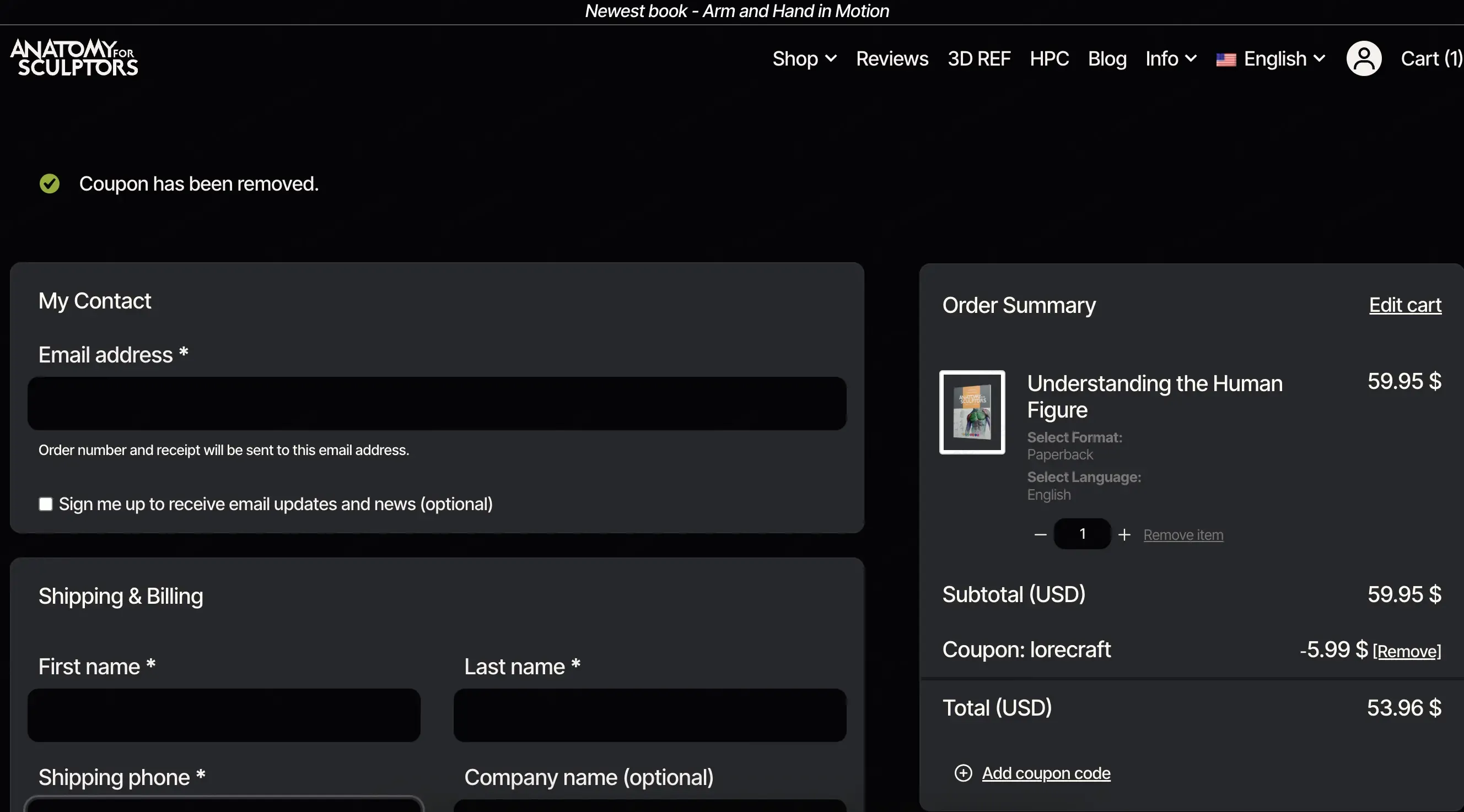The width and height of the screenshot is (1464, 812).
Task: Expand the Shop dropdown menu
Action: click(x=804, y=58)
